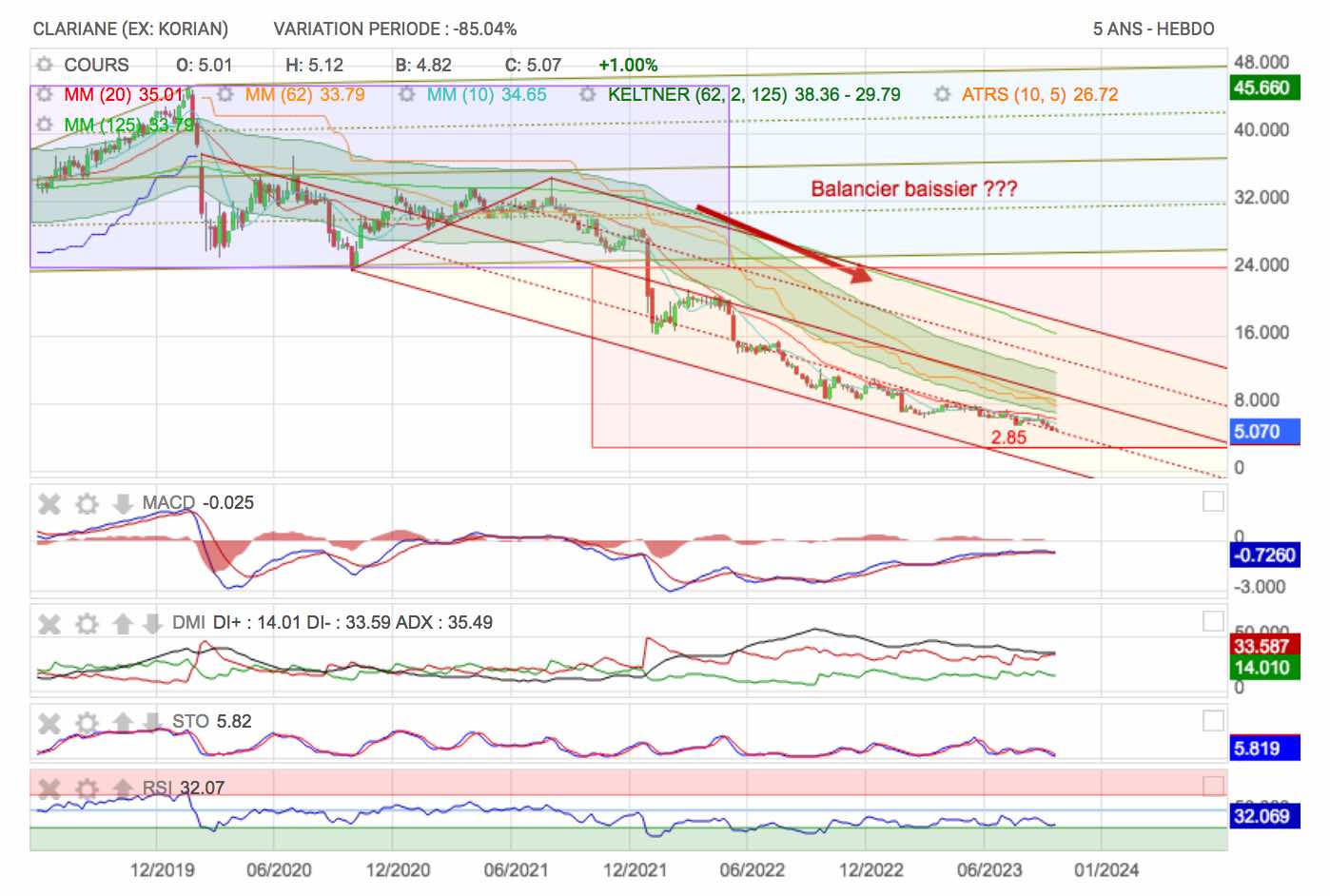Click the green 45.660 price tag
Image resolution: width=1330 pixels, height=896 pixels.
pos(1264,88)
